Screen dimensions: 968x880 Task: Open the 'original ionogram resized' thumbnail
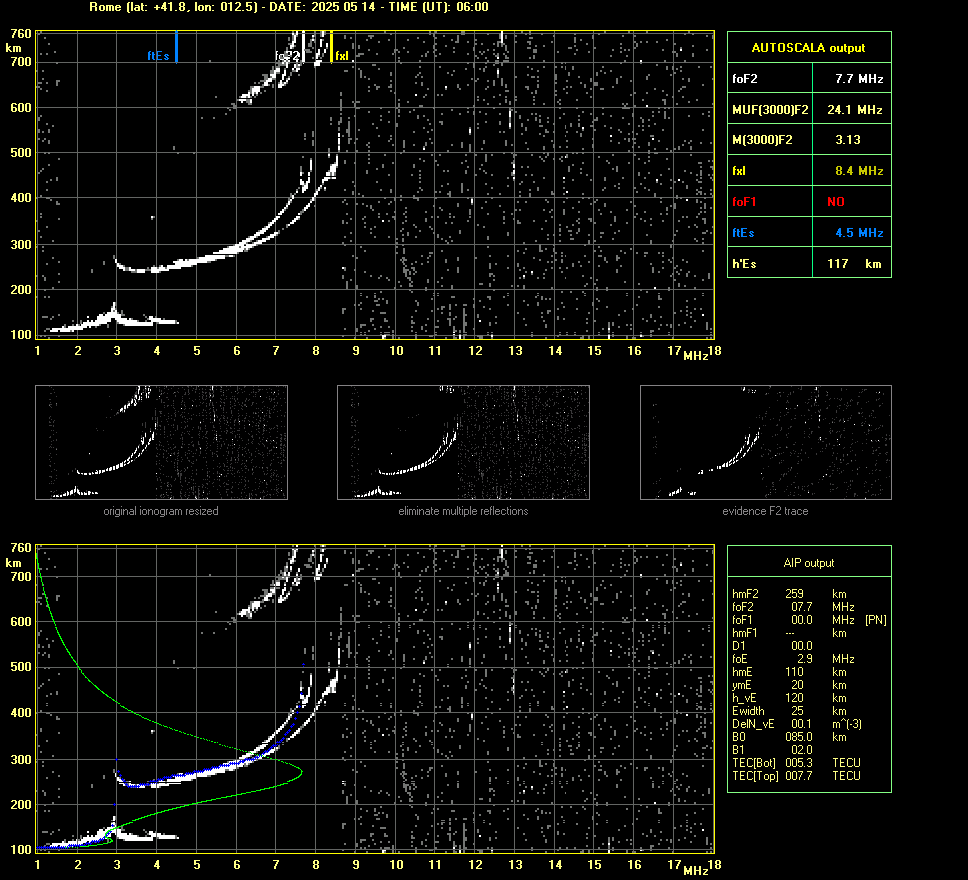coord(161,442)
